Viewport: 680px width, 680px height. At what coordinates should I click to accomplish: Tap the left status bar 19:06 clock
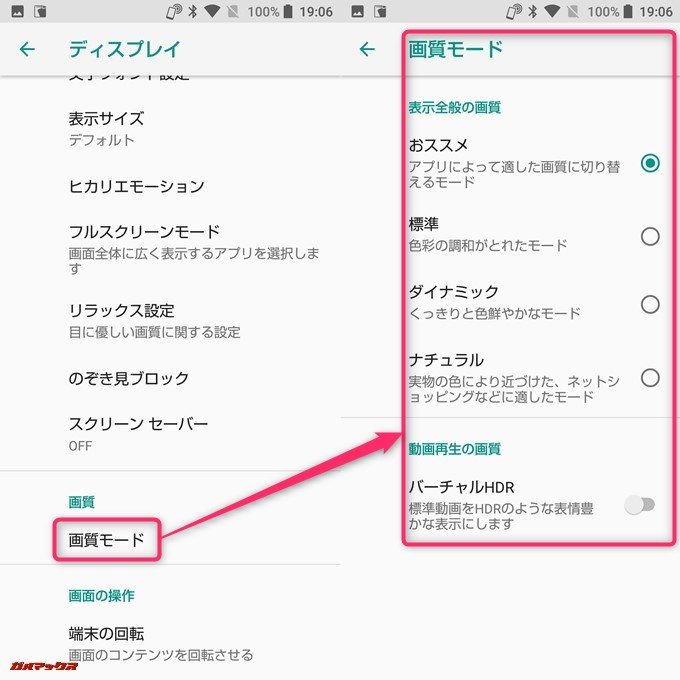coord(316,12)
